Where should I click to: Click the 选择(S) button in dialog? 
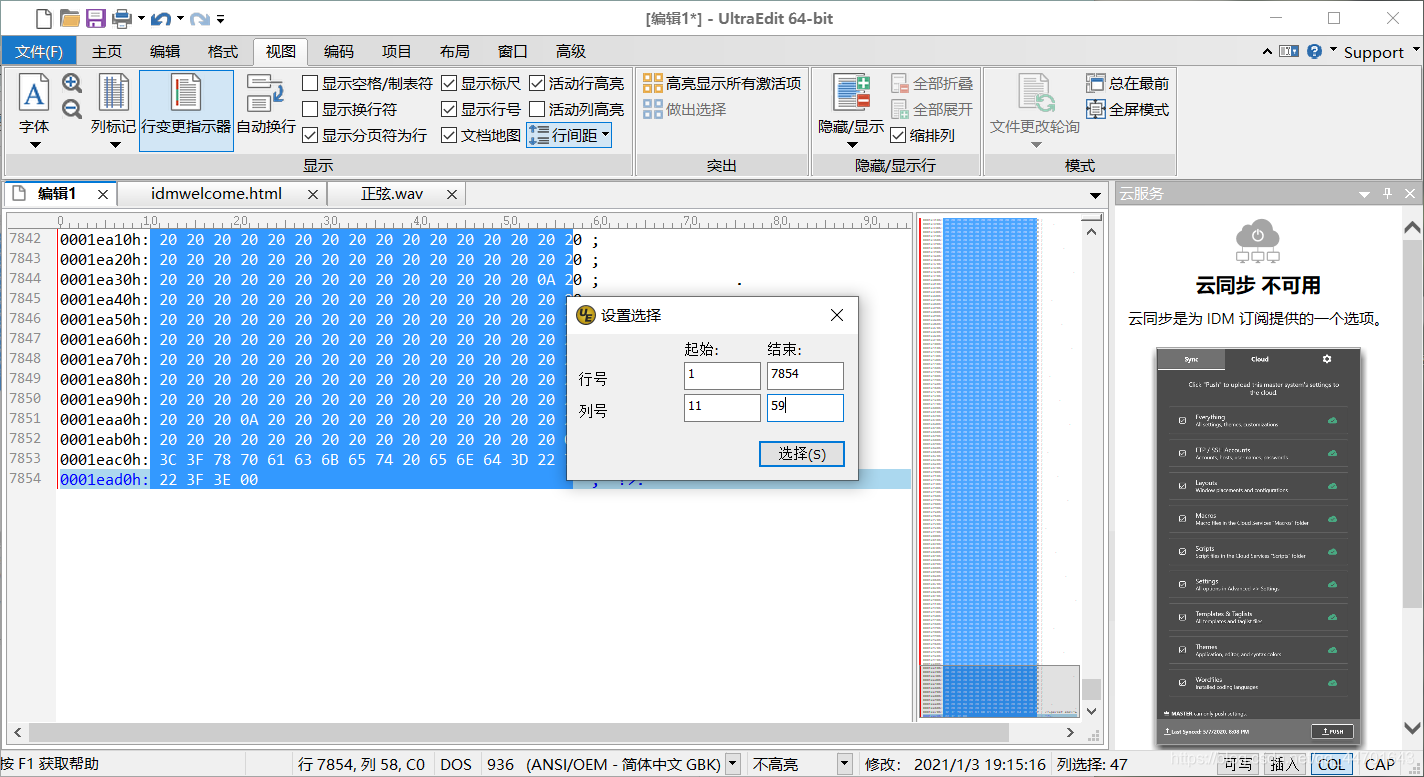click(802, 454)
